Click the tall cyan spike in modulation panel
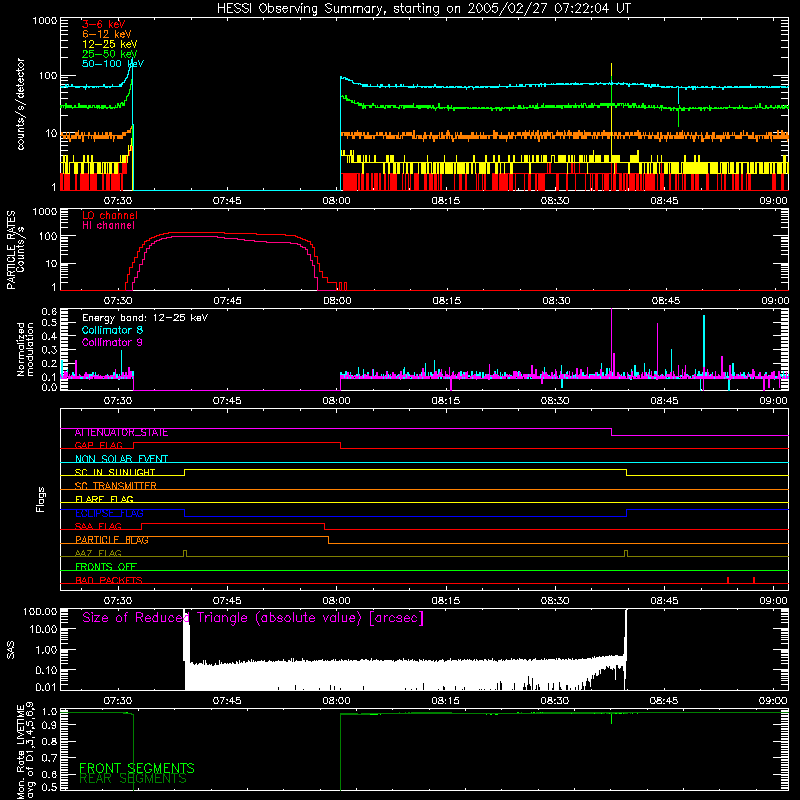The width and height of the screenshot is (800, 800). pos(704,346)
